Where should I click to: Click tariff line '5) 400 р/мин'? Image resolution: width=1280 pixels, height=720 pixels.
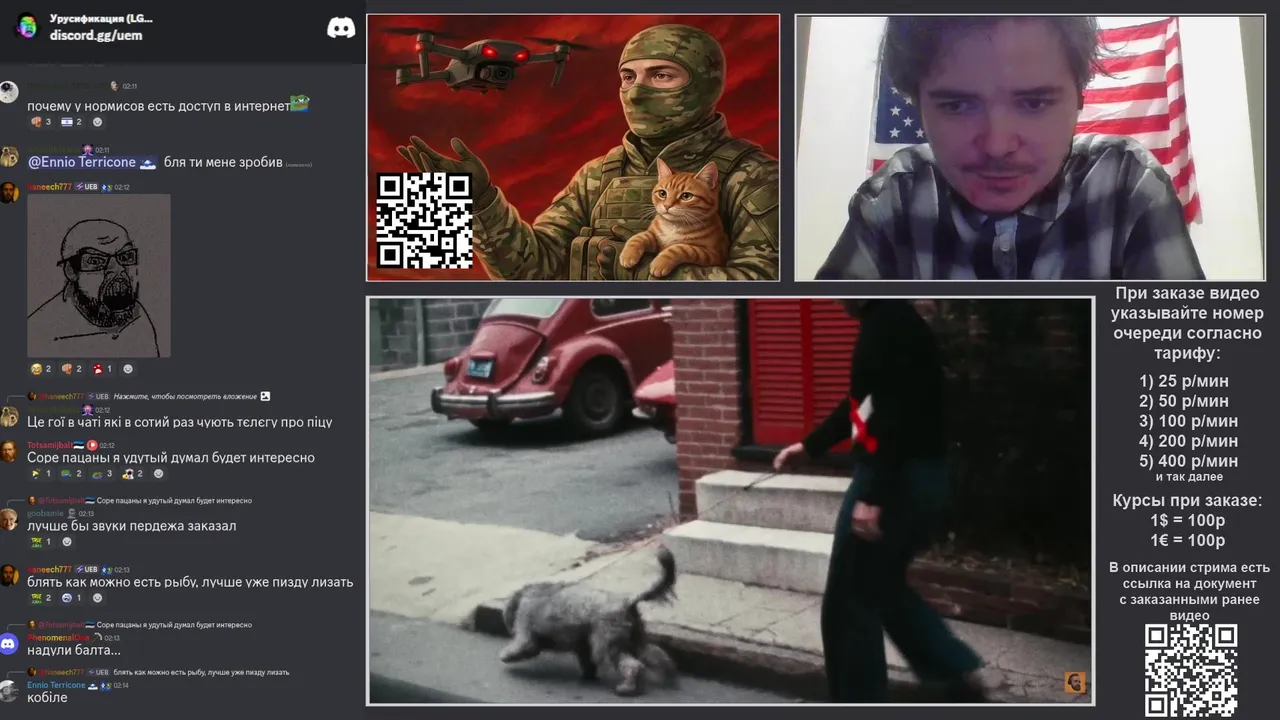[x=1188, y=461]
